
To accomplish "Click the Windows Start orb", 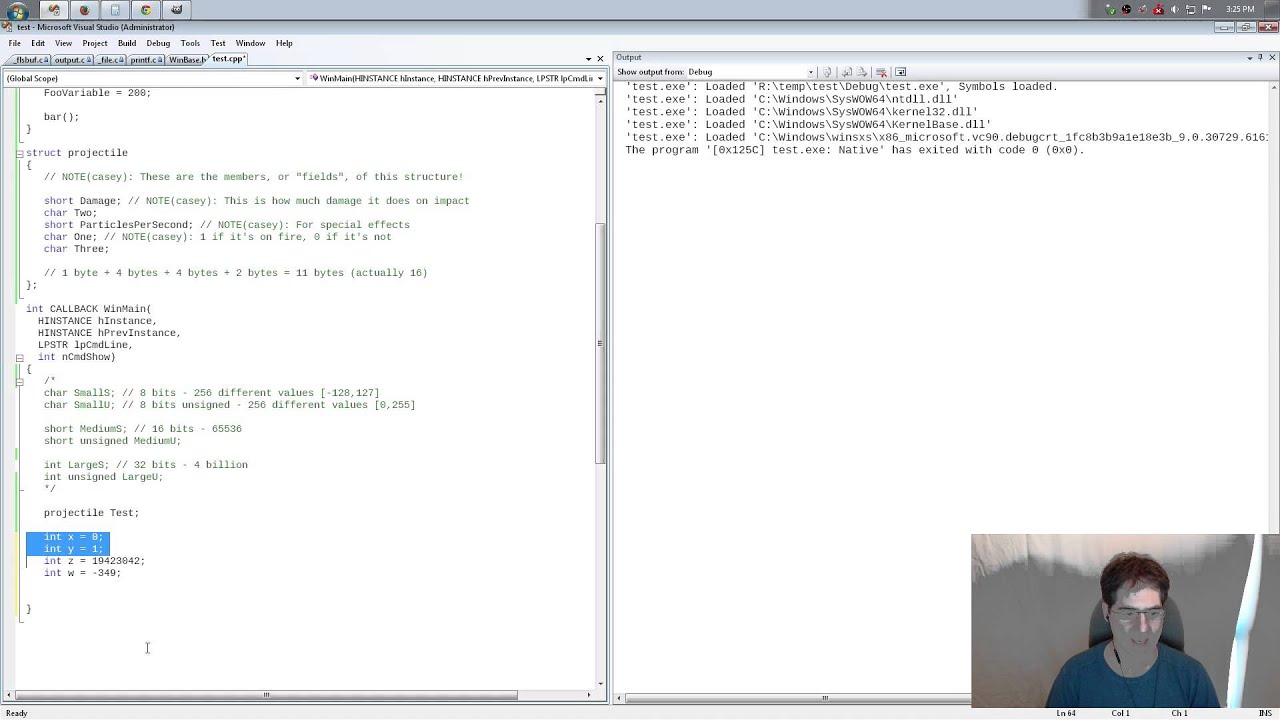I will (x=17, y=10).
